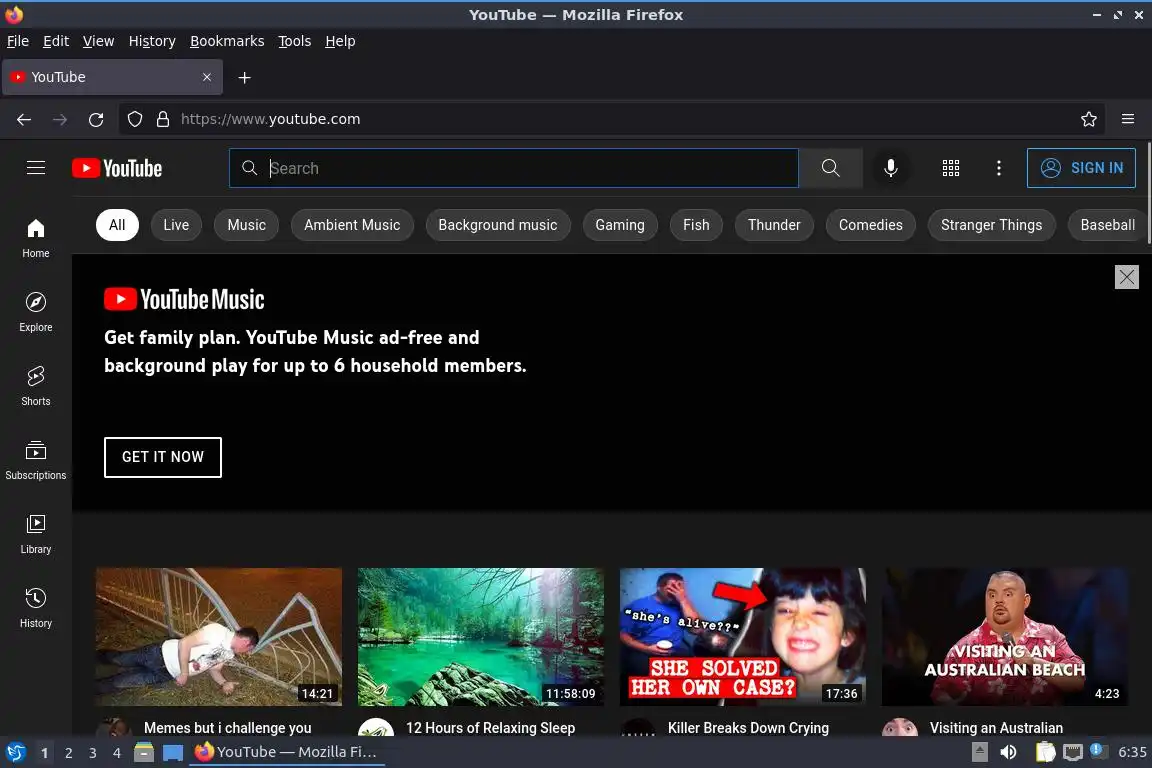
Task: Open a new tab
Action: coord(245,77)
